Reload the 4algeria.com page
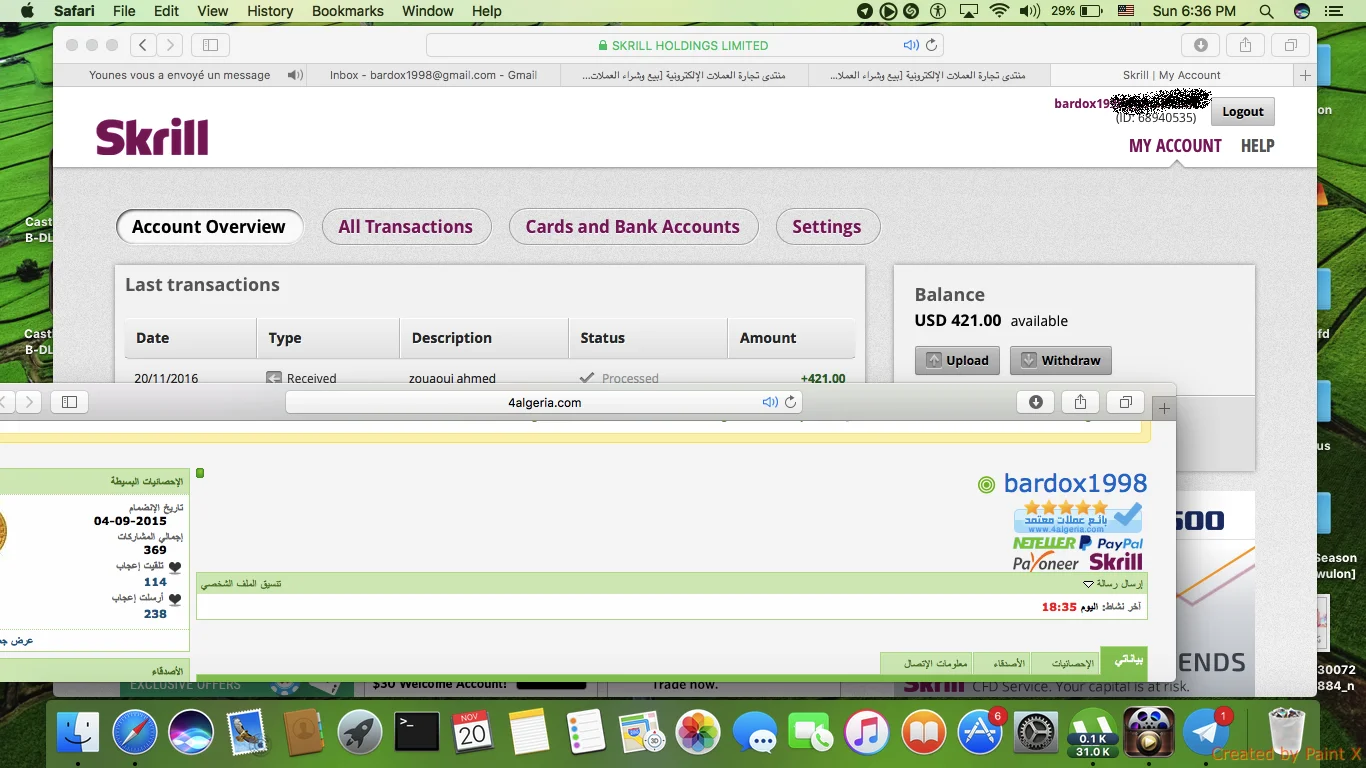 [790, 402]
